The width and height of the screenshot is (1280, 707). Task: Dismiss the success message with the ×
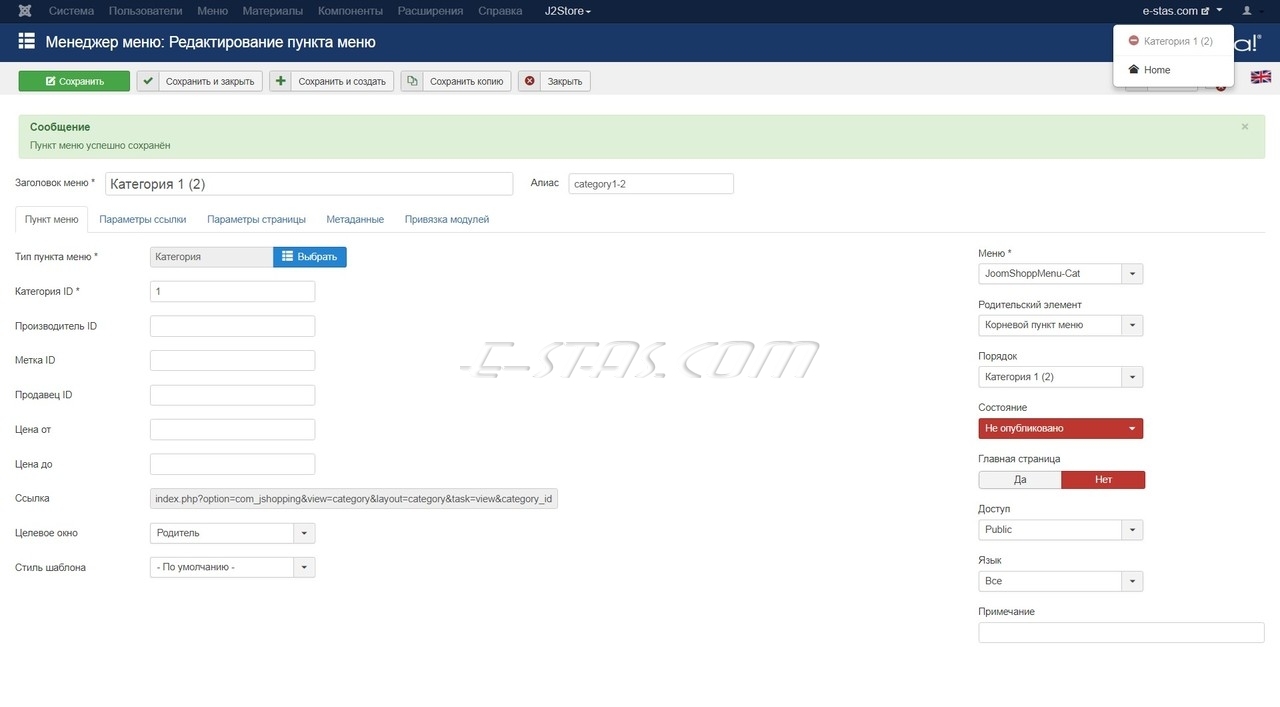pyautogui.click(x=1245, y=127)
